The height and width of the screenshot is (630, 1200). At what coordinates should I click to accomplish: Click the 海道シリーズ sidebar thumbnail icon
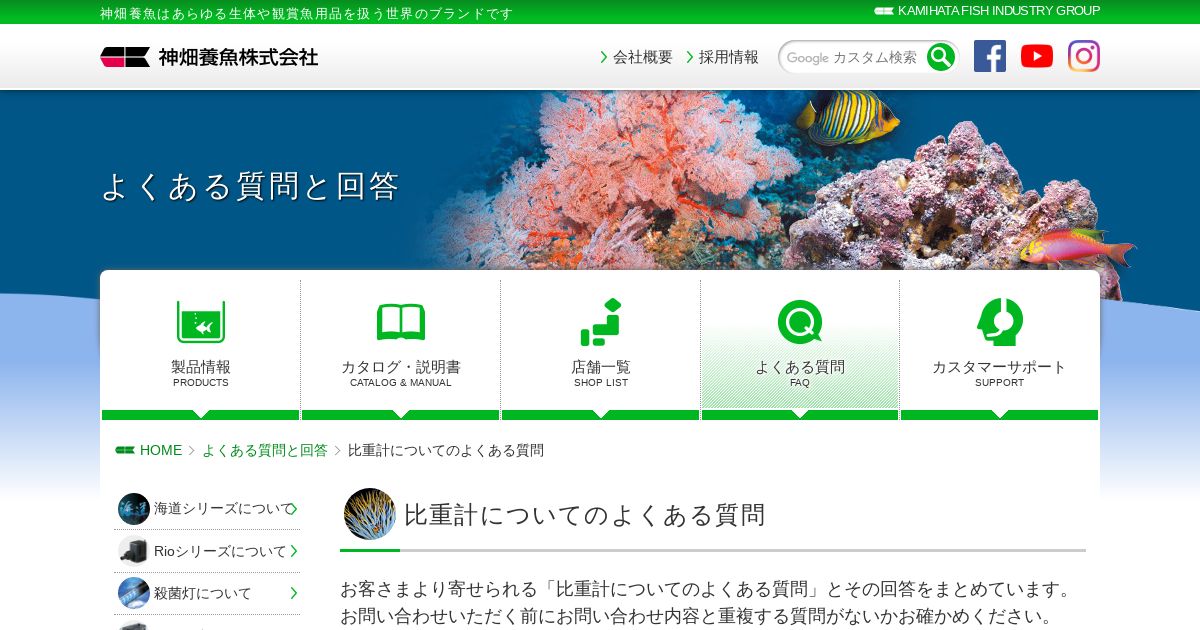(134, 509)
